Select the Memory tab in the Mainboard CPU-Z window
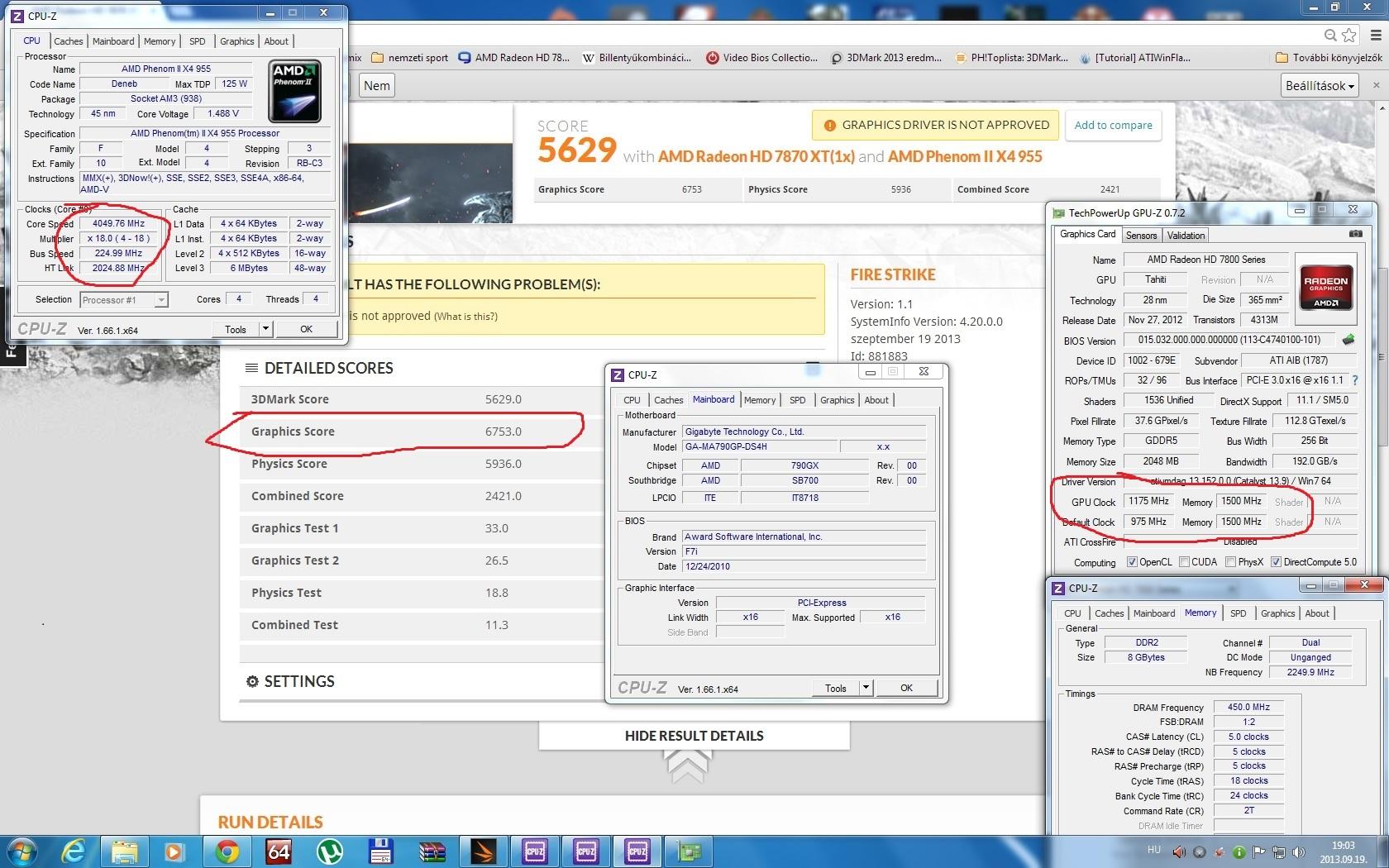The width and height of the screenshot is (1389, 868). coord(760,400)
